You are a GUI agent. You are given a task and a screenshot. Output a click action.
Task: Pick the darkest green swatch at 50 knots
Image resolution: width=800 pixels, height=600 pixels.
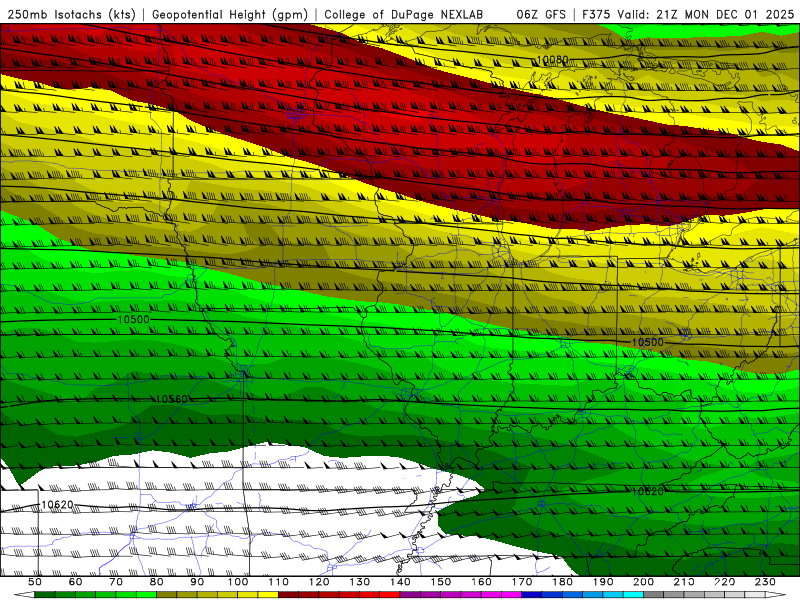pyautogui.click(x=44, y=594)
